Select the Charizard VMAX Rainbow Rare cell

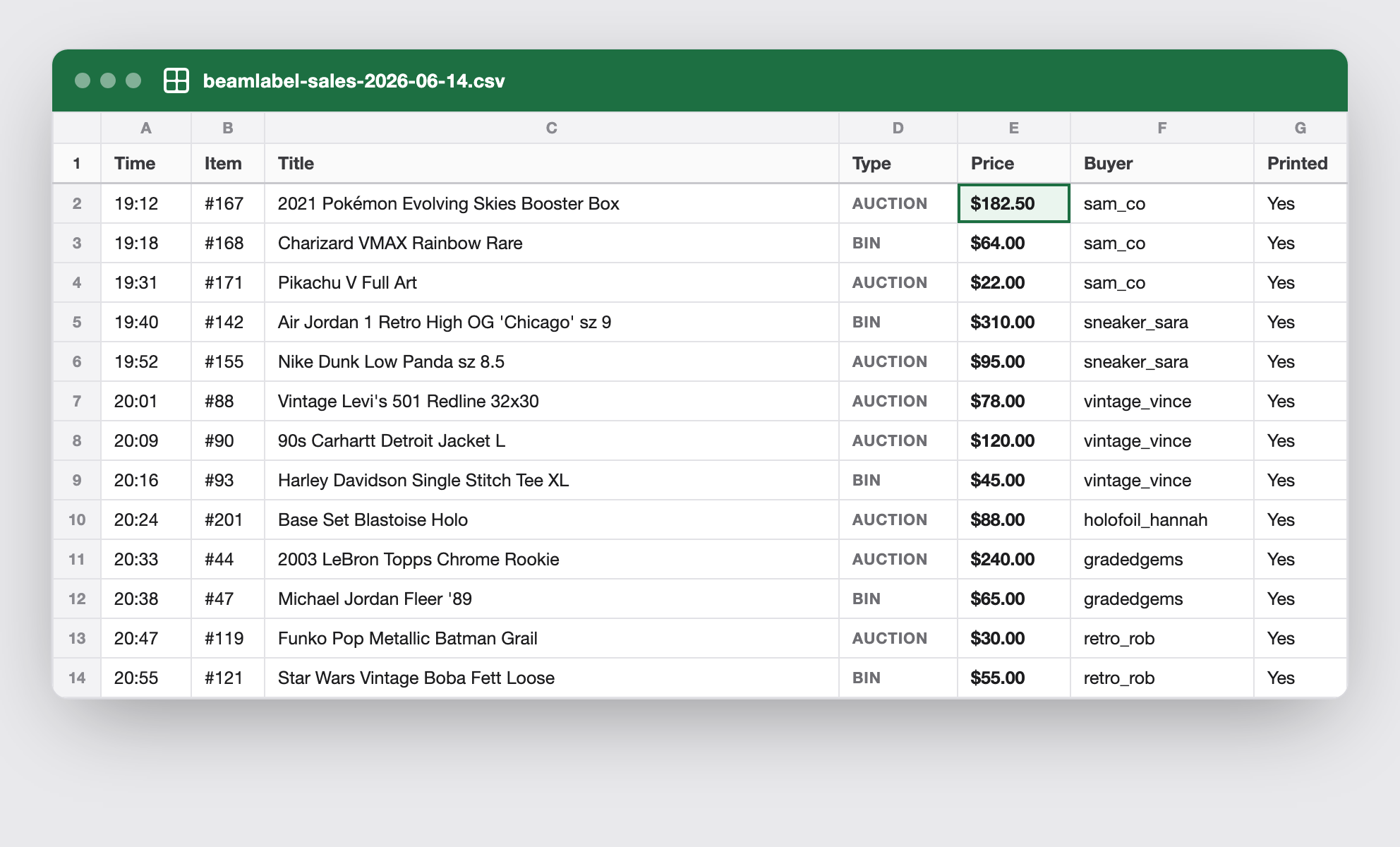552,243
